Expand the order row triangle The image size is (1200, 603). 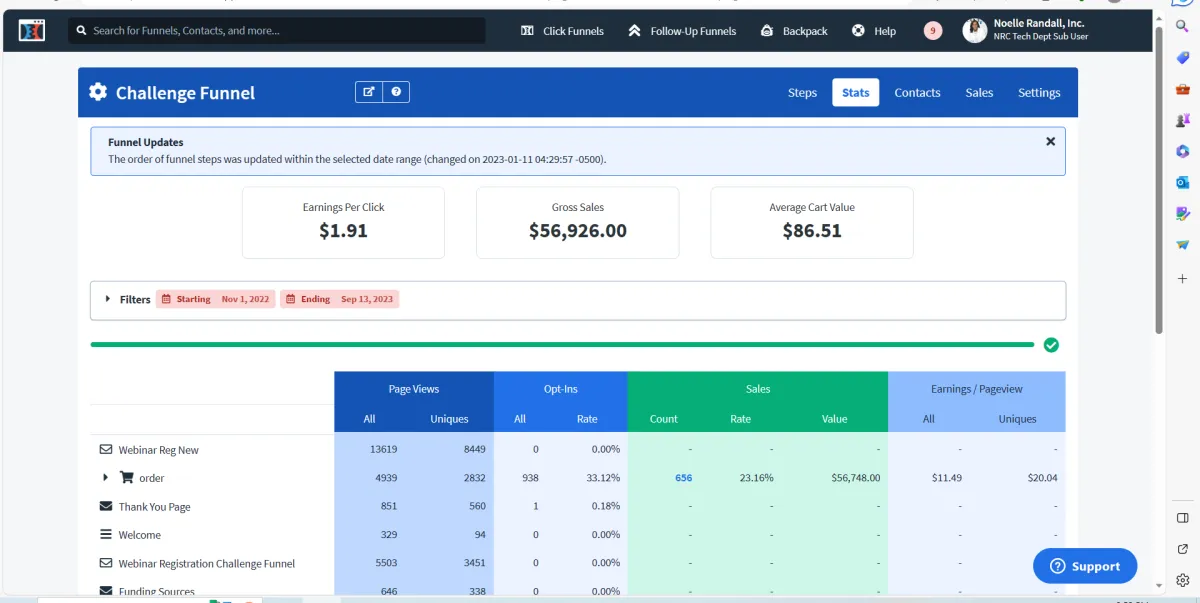tap(106, 478)
